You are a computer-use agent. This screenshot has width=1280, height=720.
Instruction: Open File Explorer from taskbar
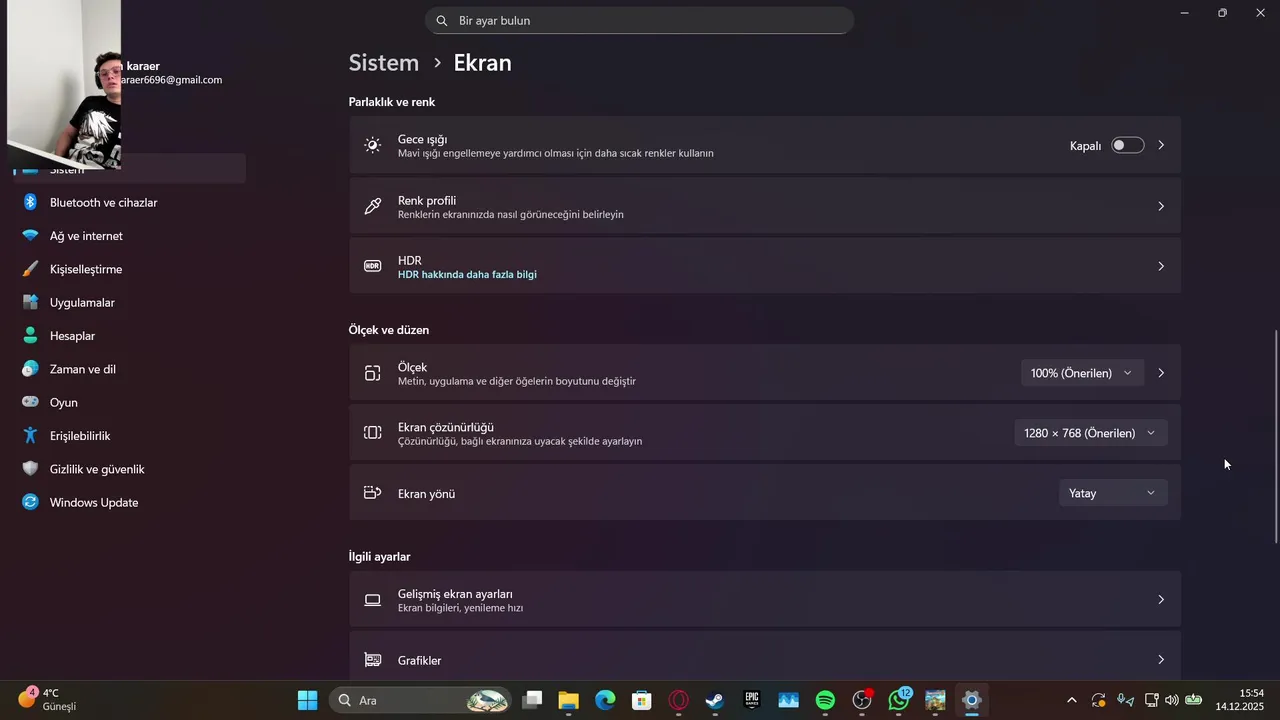[568, 700]
